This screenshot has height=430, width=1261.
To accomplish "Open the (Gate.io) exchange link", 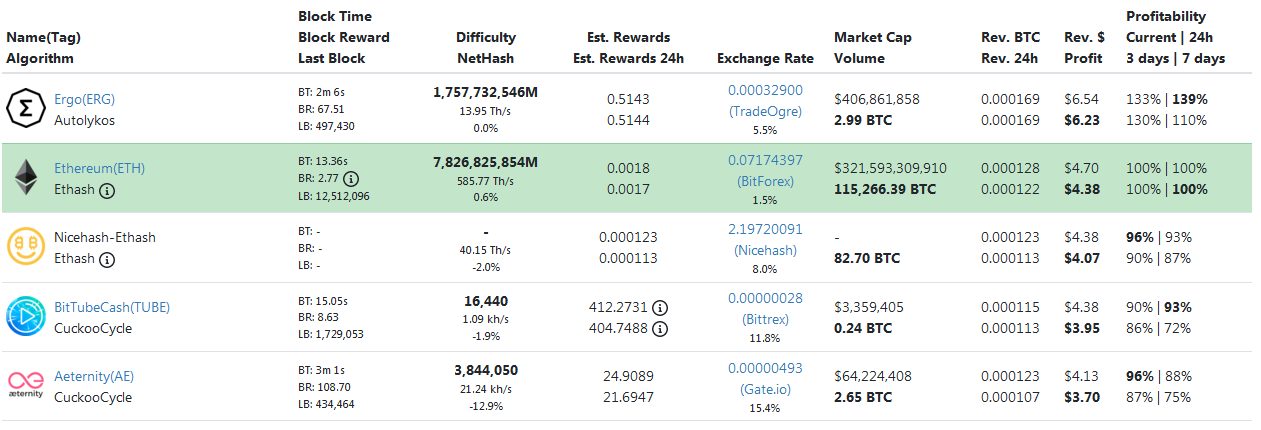I will pos(765,389).
